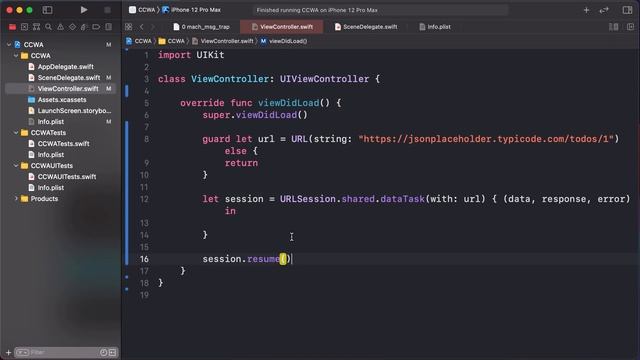Screen dimensions: 640x360
Task: Go forward in editor history
Action: coord(153,27)
